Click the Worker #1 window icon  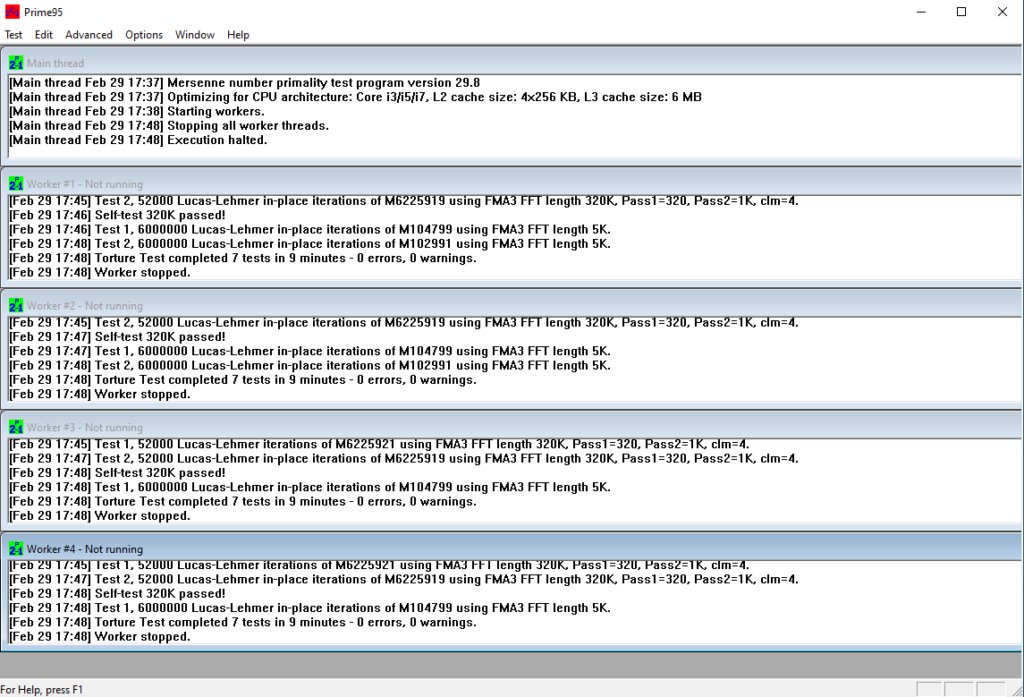16,184
